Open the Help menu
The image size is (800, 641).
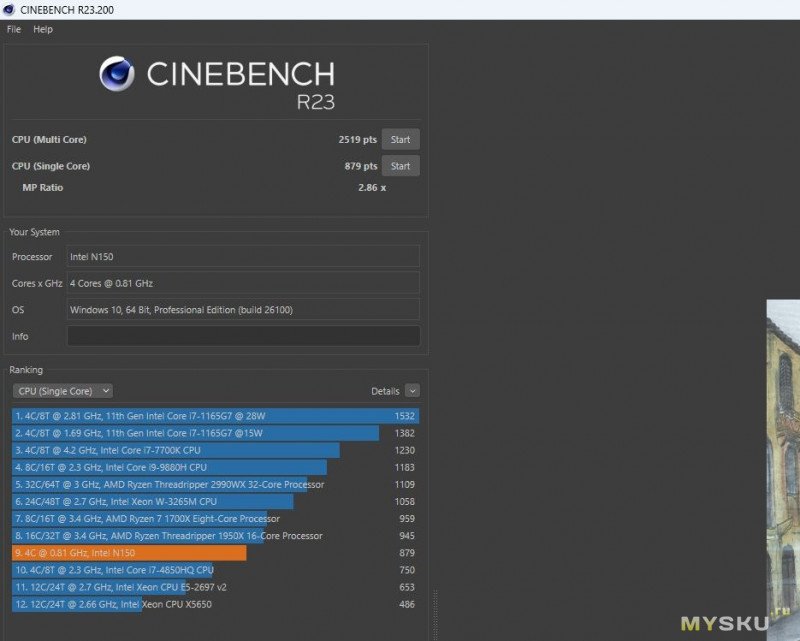[x=43, y=30]
